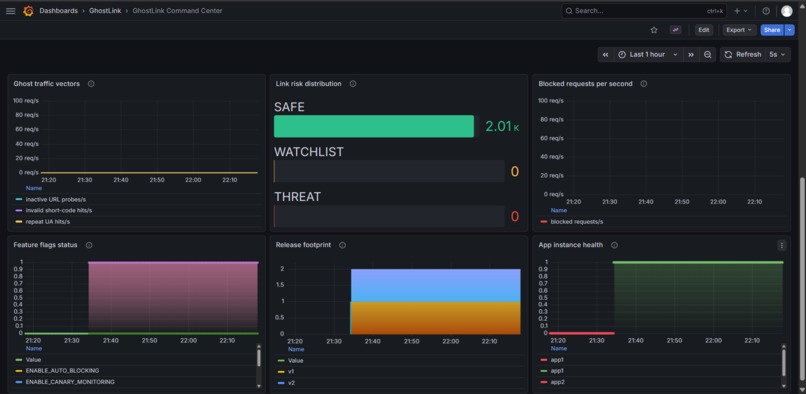Sort Blocked requests legend by Name
This screenshot has width=806, height=394.
559,210
